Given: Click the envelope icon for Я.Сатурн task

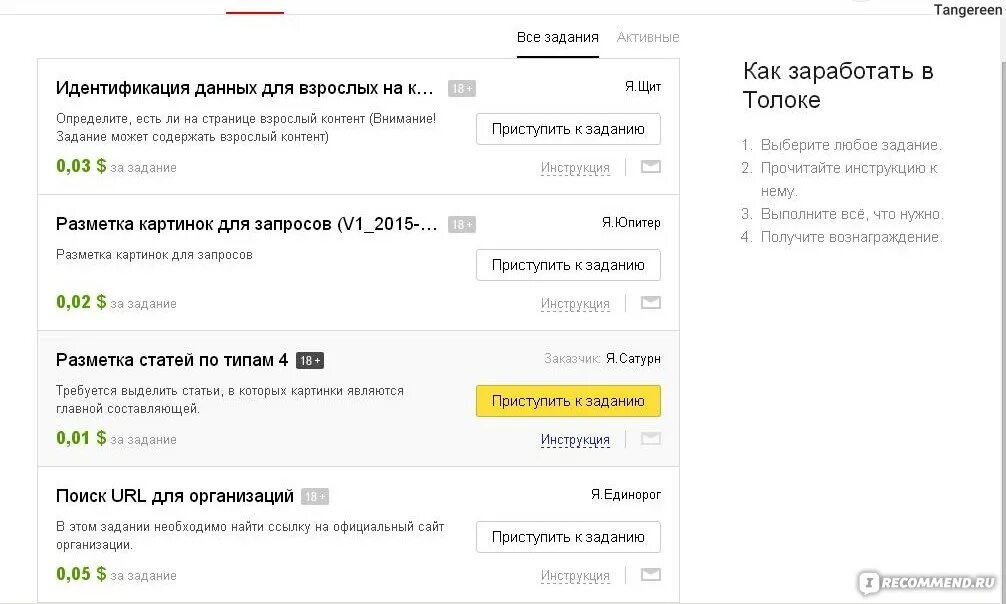Looking at the screenshot, I should [651, 439].
